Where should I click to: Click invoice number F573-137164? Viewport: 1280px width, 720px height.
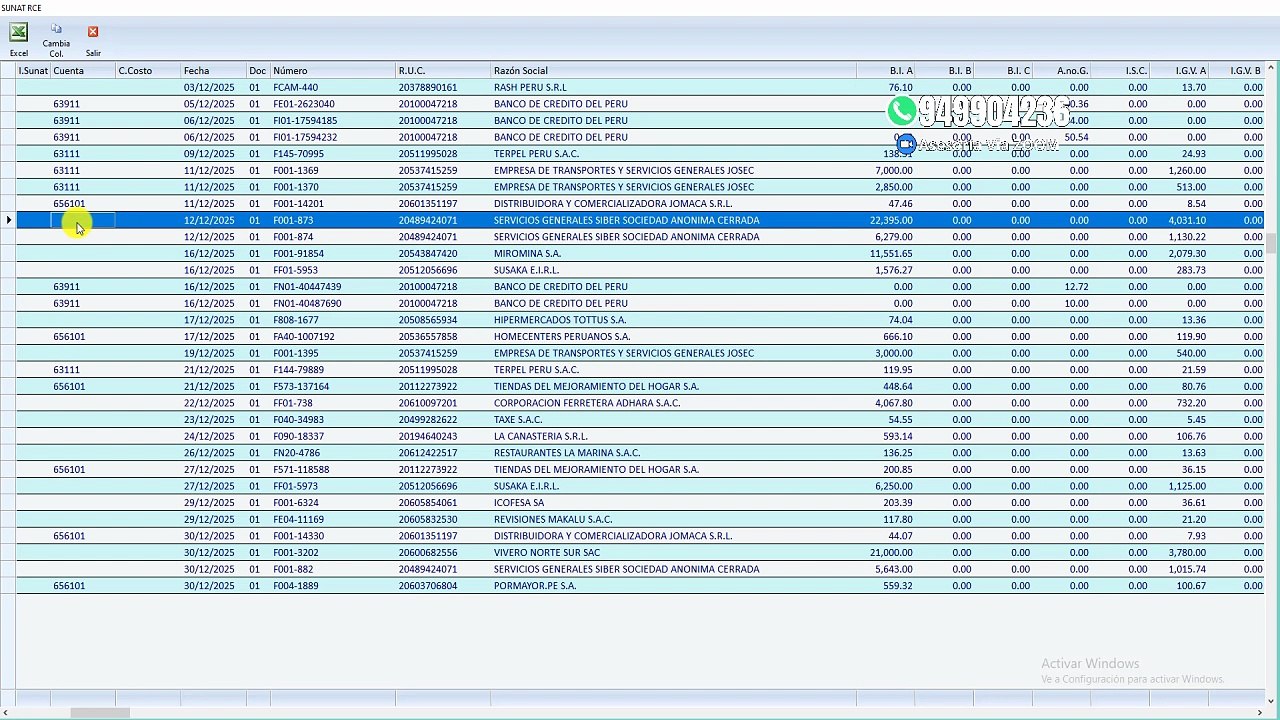pyautogui.click(x=301, y=387)
